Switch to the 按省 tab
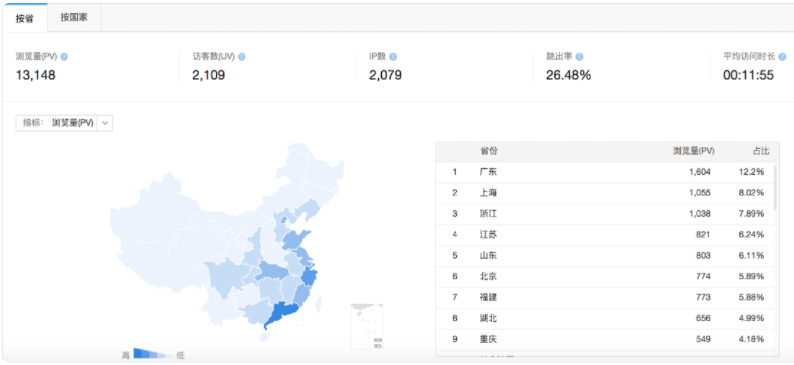The height and width of the screenshot is (365, 794). pyautogui.click(x=24, y=18)
